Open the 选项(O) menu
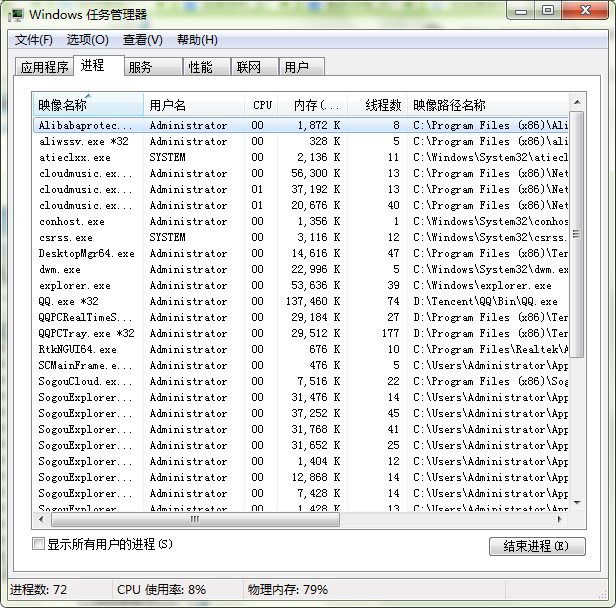 [87, 40]
